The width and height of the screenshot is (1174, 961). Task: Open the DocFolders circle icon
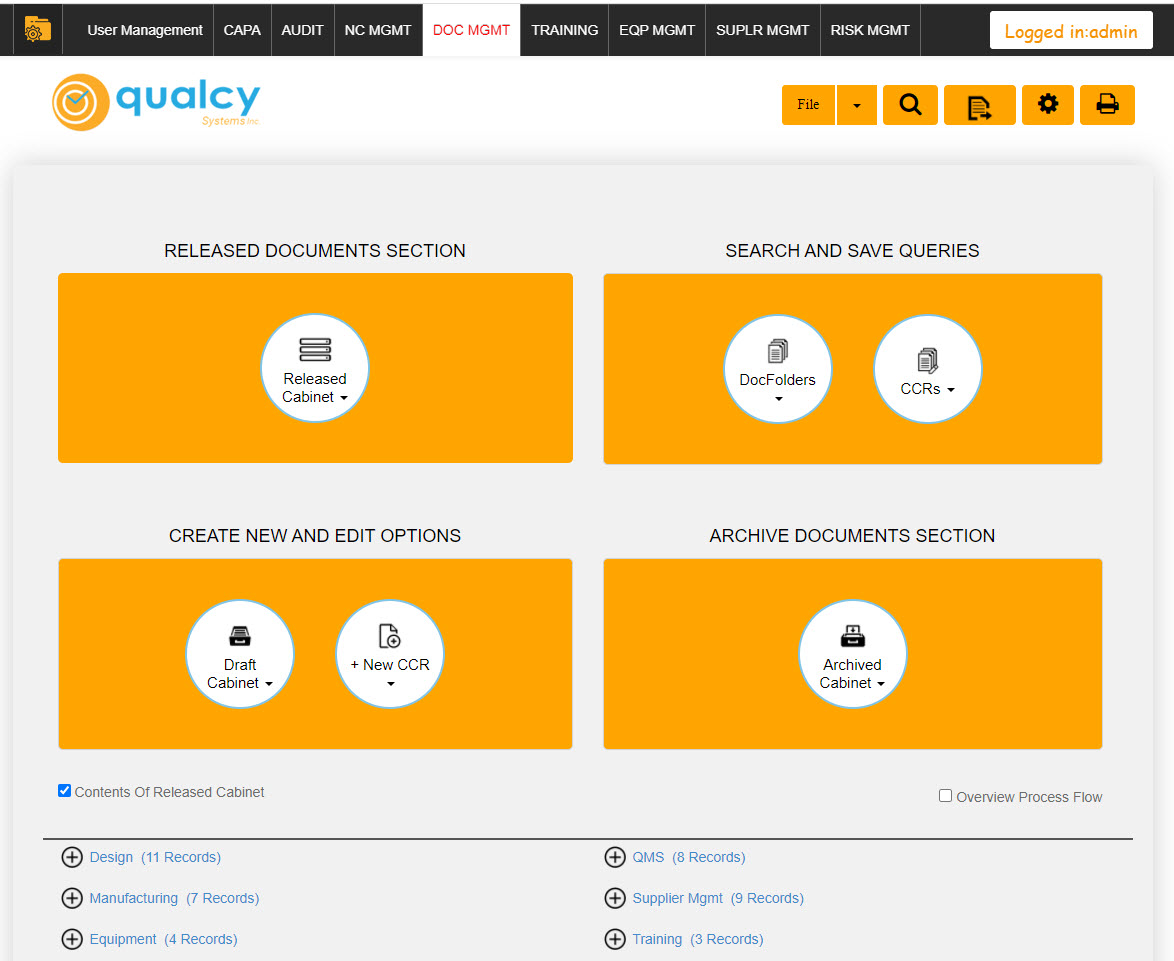click(777, 369)
